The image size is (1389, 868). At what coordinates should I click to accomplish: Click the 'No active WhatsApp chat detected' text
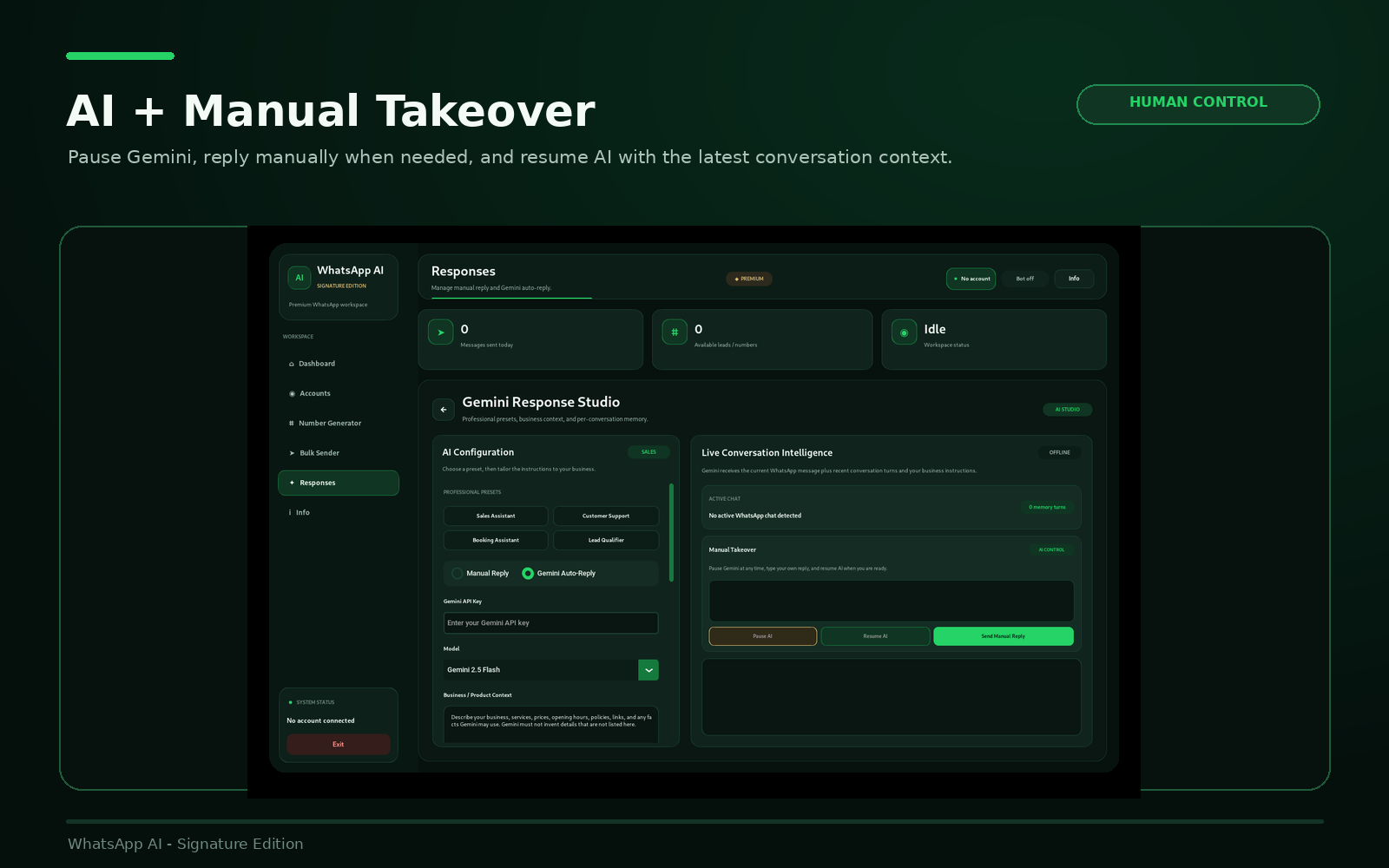click(755, 516)
